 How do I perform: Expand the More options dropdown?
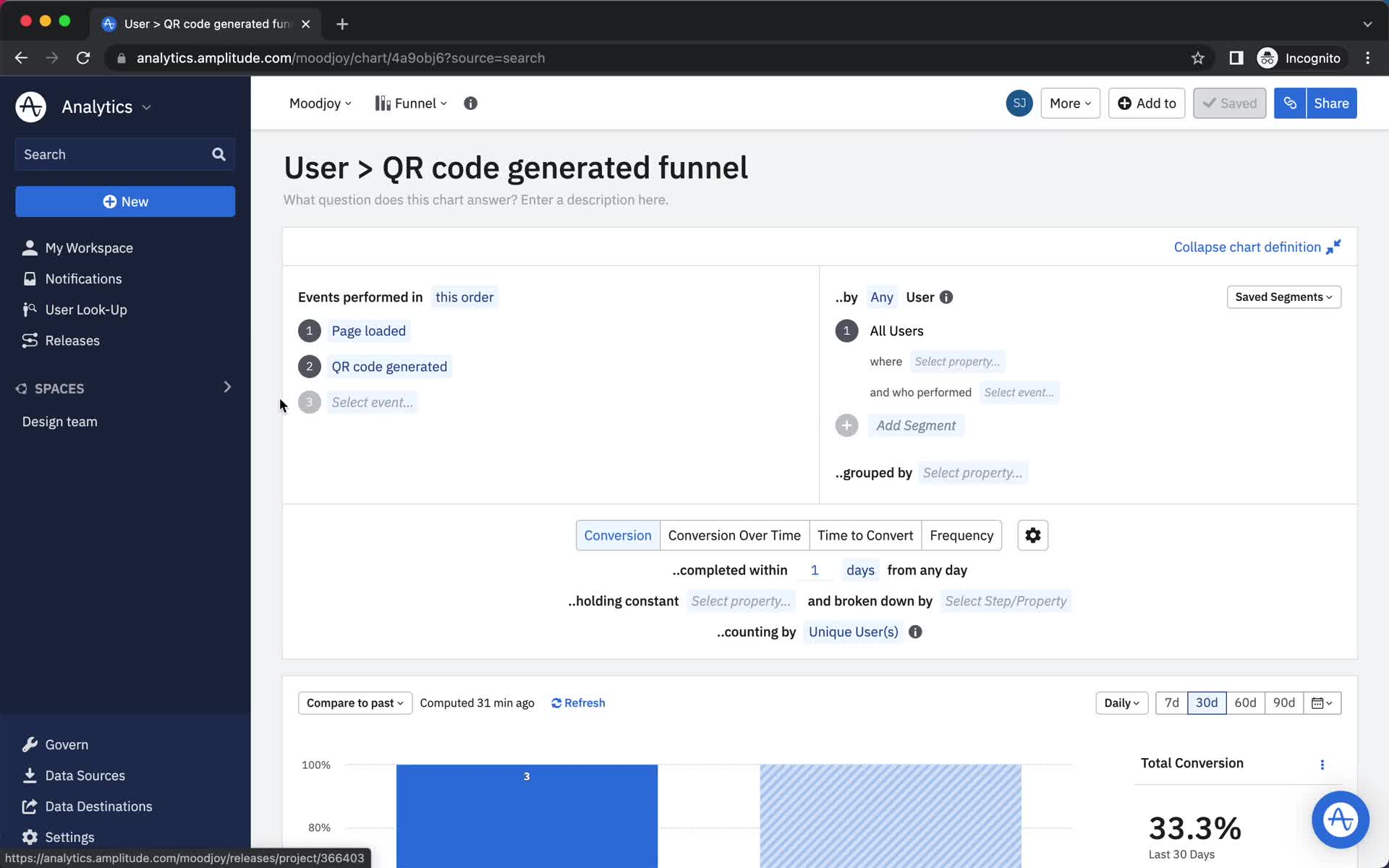click(1069, 103)
